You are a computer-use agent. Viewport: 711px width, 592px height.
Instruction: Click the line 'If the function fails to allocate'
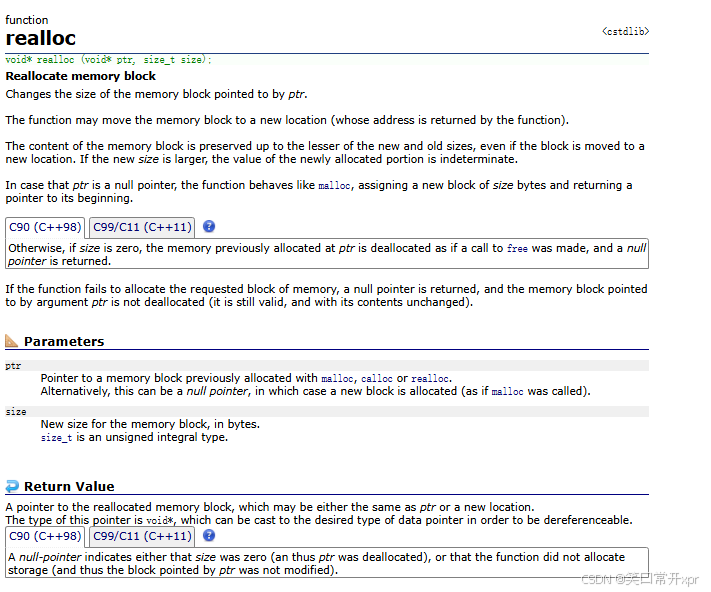point(326,289)
